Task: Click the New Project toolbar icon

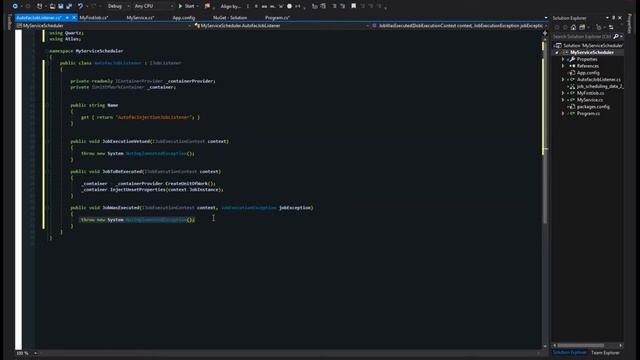Action: [40, 6]
